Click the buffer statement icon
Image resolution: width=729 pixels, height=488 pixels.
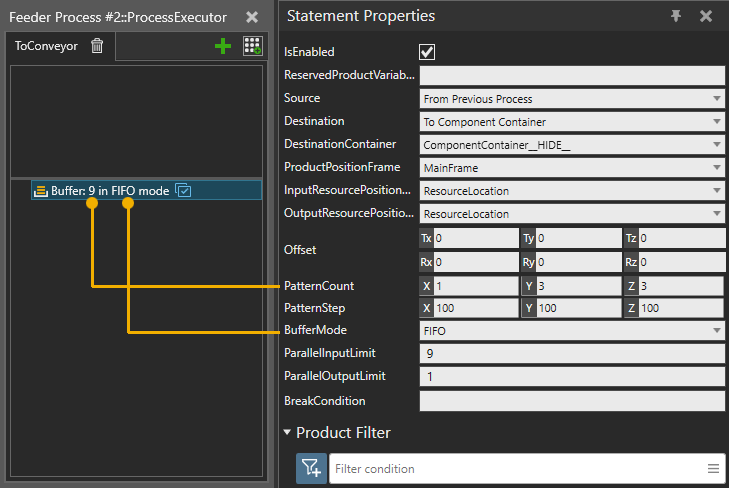(41, 190)
